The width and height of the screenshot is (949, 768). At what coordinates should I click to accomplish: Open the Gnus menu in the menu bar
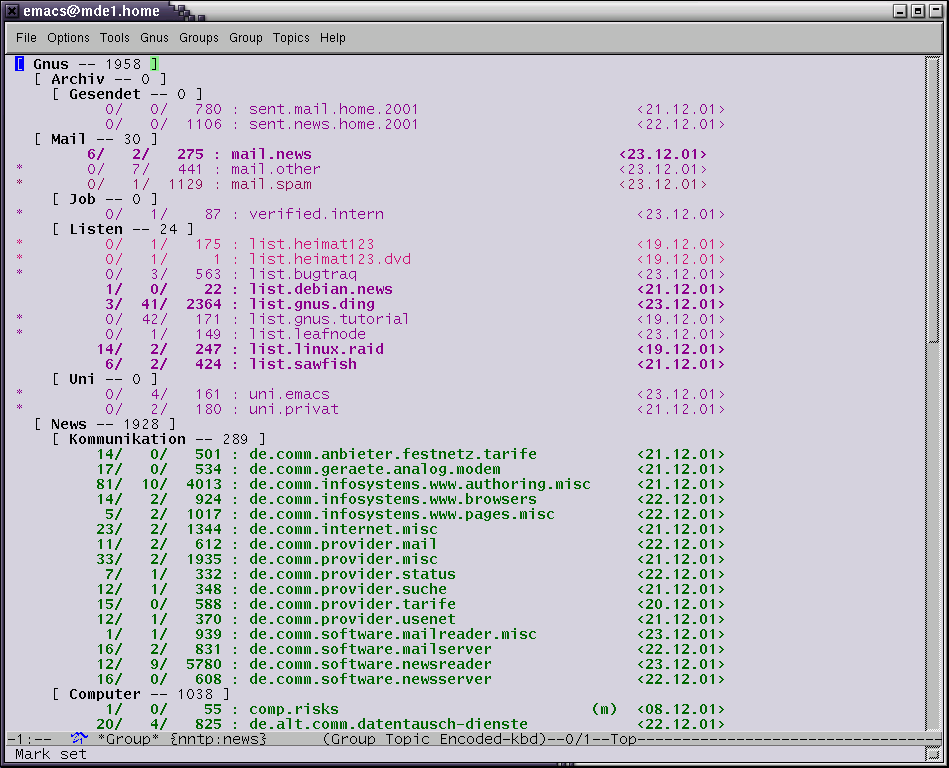coord(154,38)
